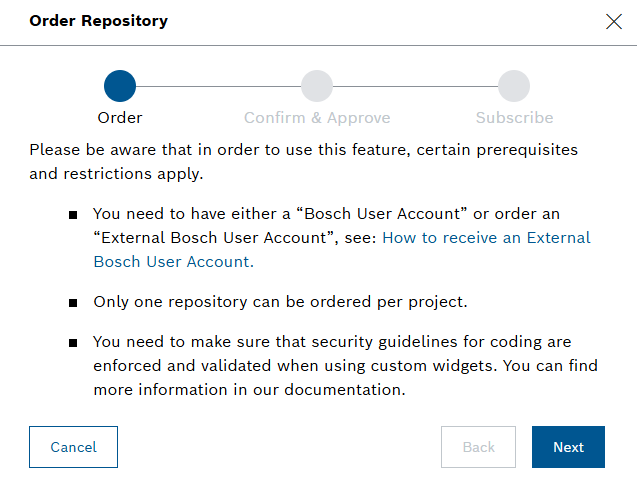Jump to the Subscribe step circle
This screenshot has height=498, width=637.
point(514,86)
